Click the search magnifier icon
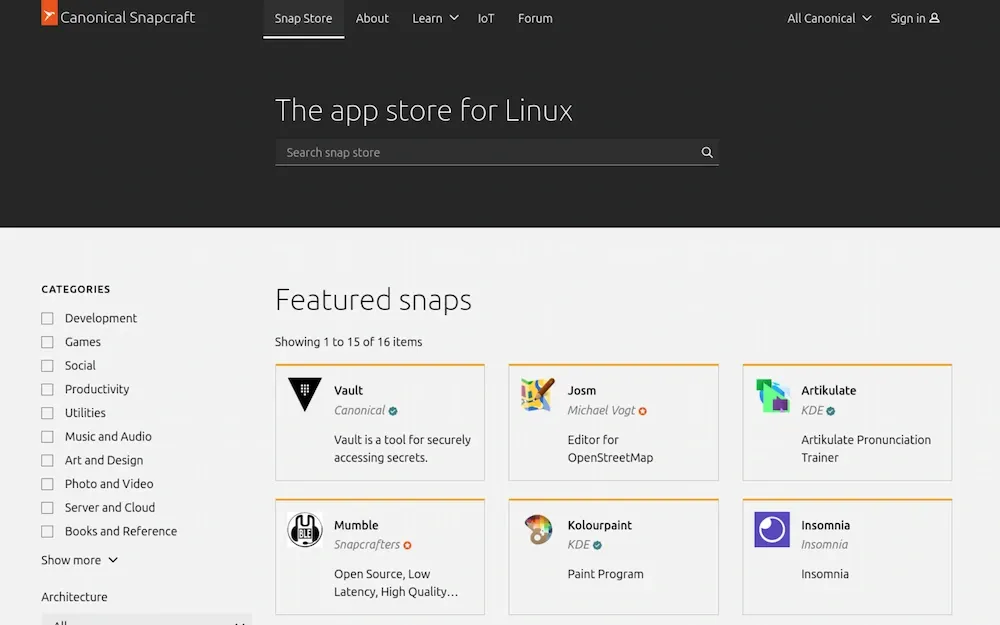1000x625 pixels. tap(707, 152)
